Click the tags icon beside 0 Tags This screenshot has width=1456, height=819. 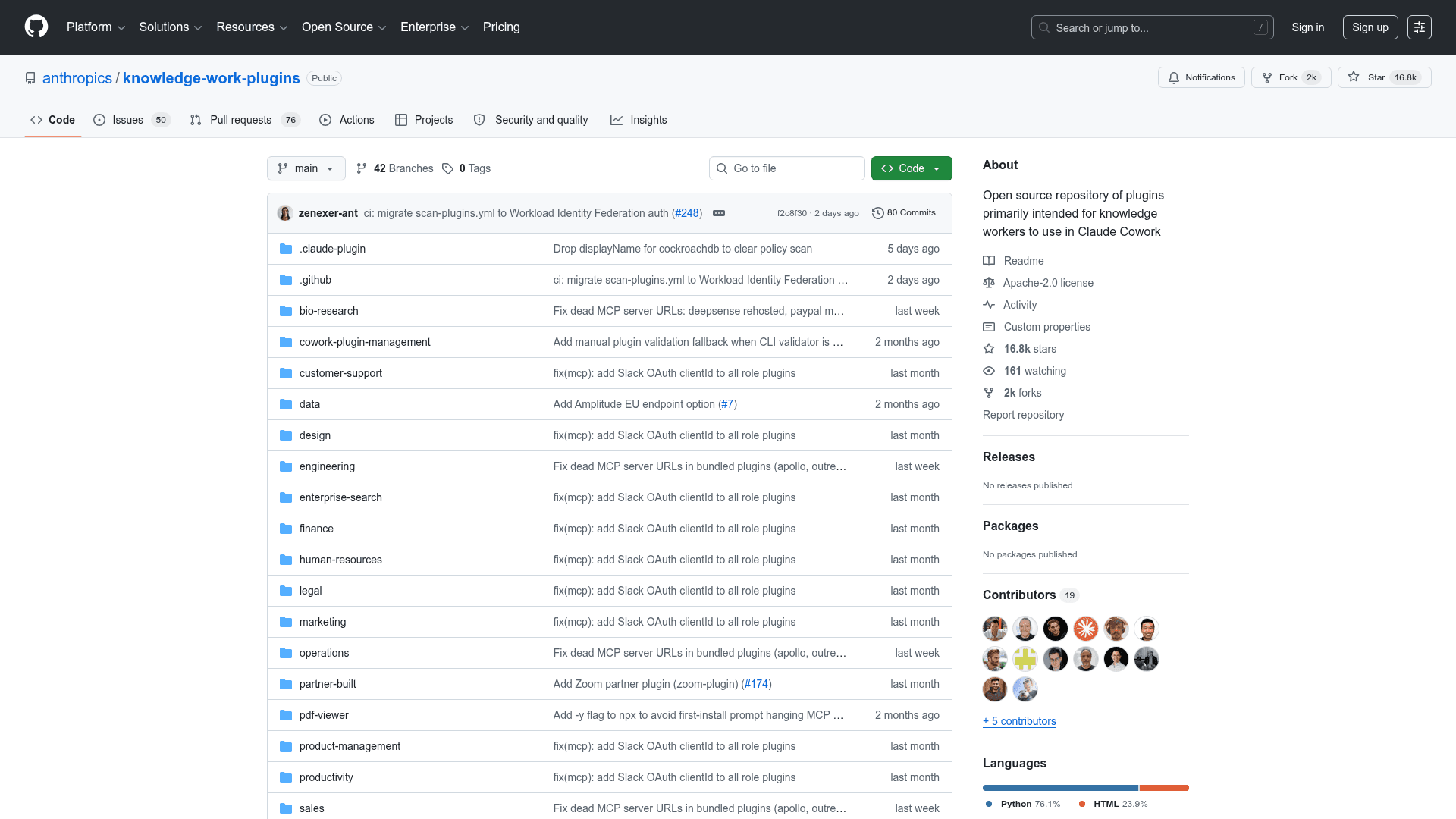(448, 168)
